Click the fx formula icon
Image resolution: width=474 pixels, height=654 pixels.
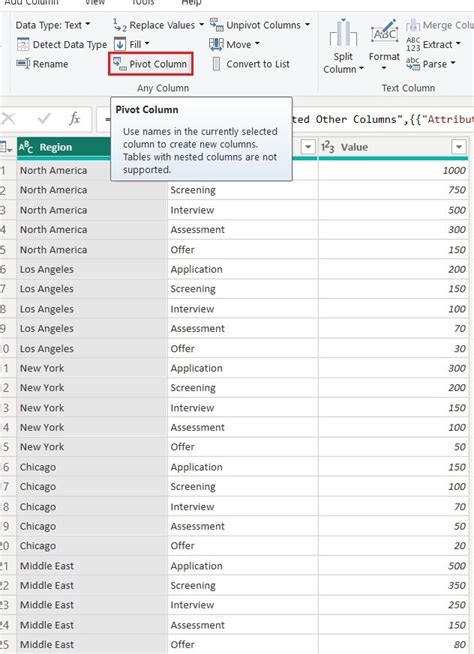coord(74,119)
